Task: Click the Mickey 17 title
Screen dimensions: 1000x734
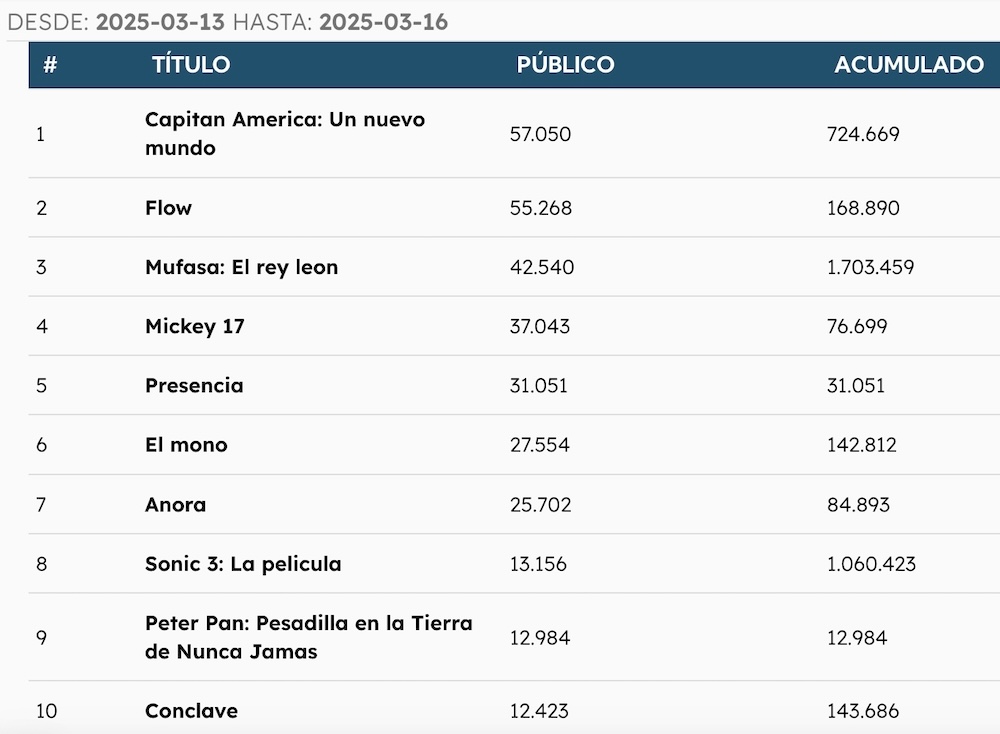Action: click(x=194, y=326)
